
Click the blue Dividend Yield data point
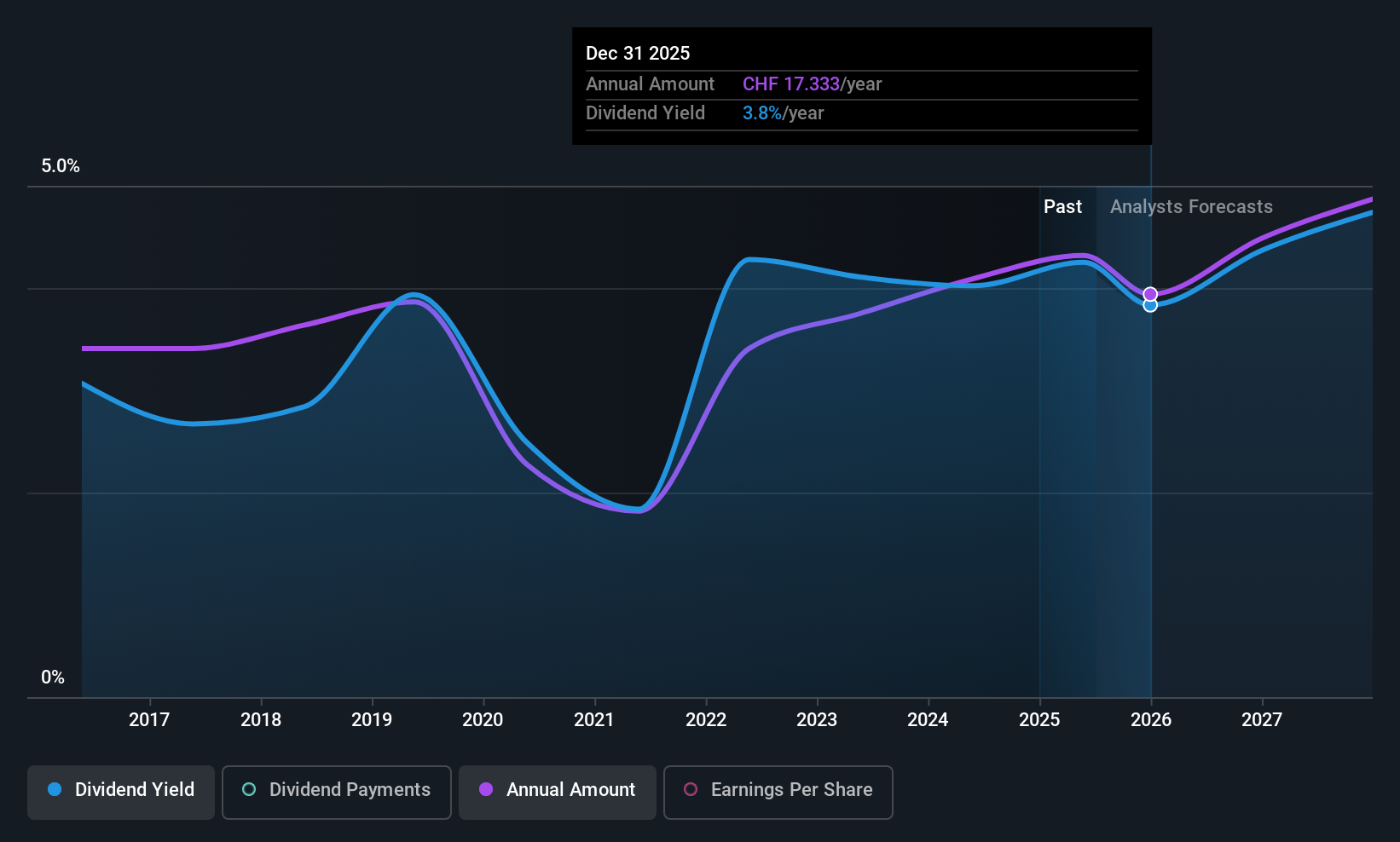(1150, 306)
